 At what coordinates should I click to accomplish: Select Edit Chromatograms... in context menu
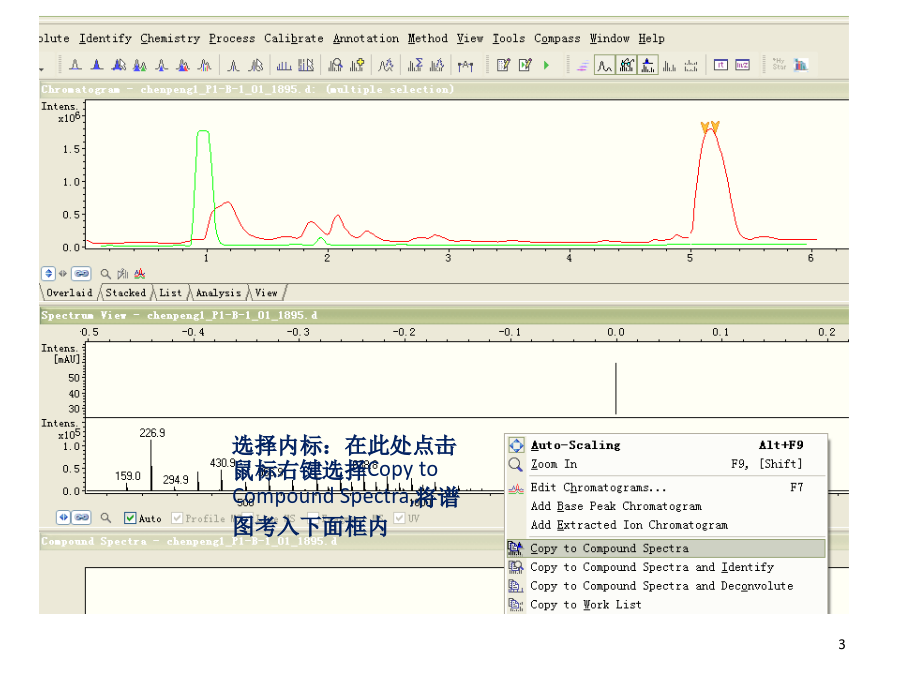pyautogui.click(x=666, y=487)
